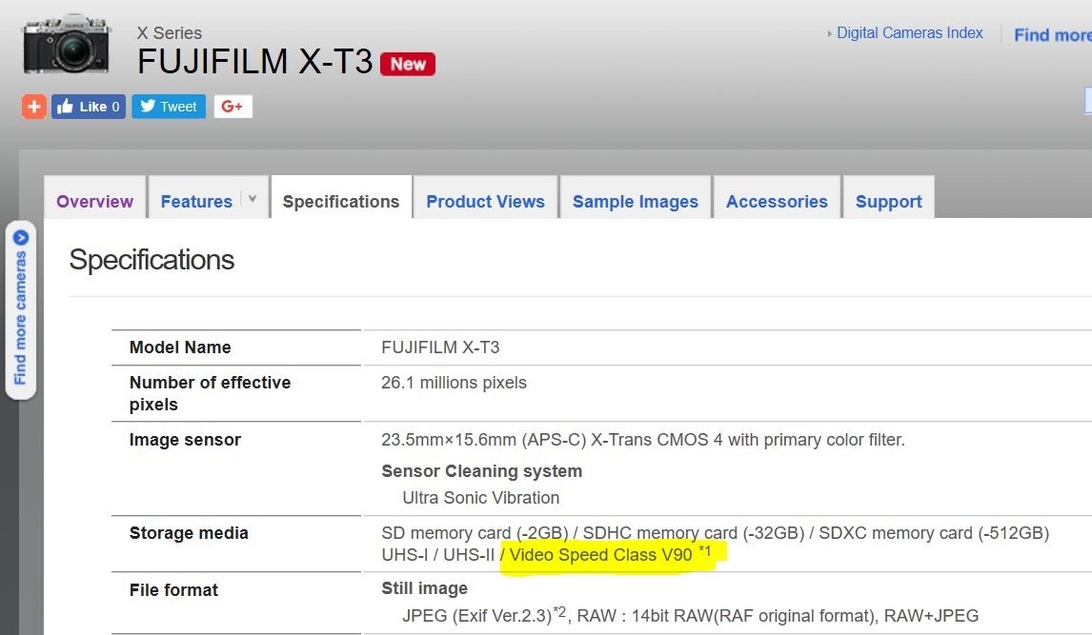Click the *1 footnote after V90
The height and width of the screenshot is (635, 1092).
point(705,551)
